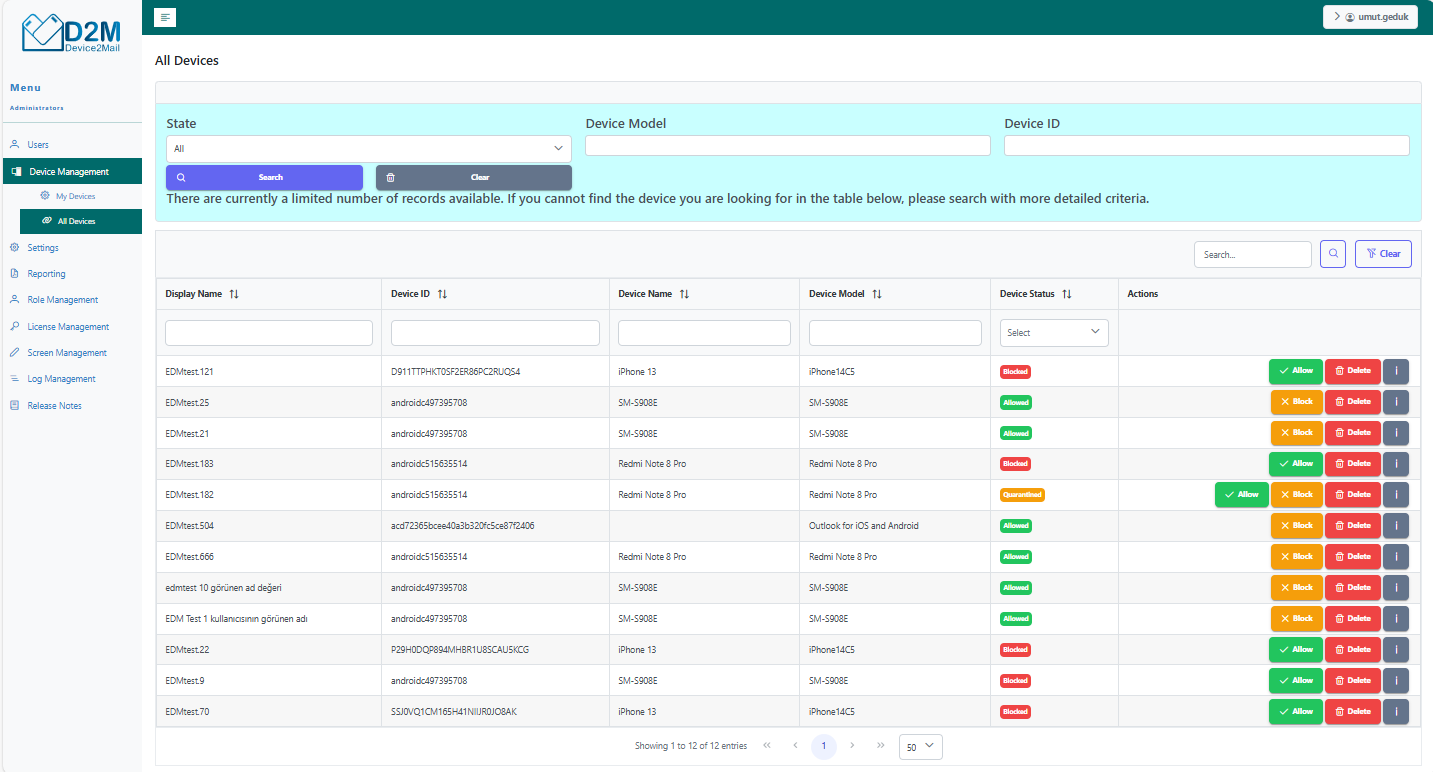
Task: Go to License Management menu
Action: click(x=68, y=327)
